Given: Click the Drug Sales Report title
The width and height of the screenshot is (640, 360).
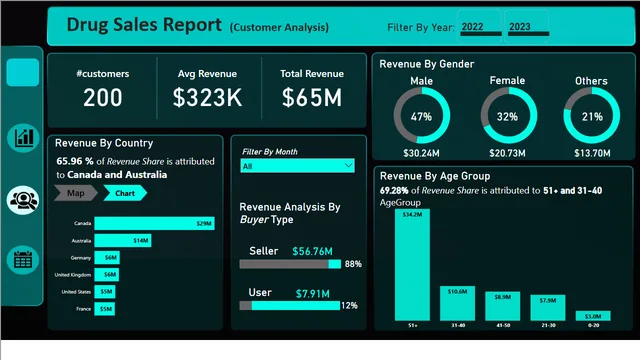Looking at the screenshot, I should (x=144, y=25).
